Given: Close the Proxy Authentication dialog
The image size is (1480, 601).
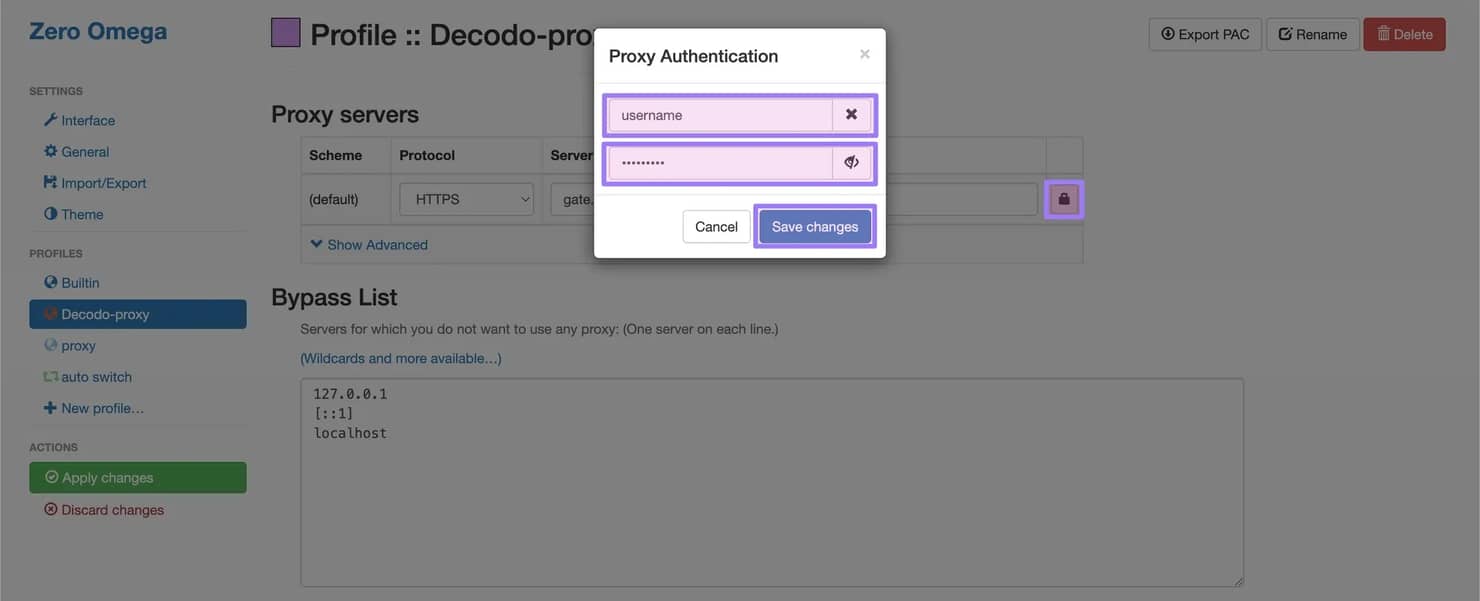Looking at the screenshot, I should click(865, 54).
